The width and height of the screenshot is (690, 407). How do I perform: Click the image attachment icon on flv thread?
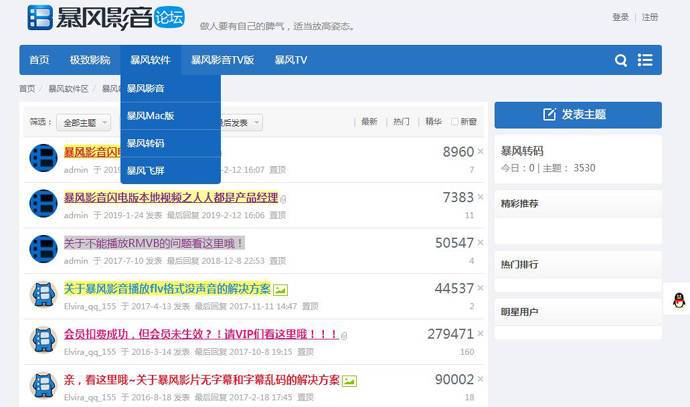281,290
